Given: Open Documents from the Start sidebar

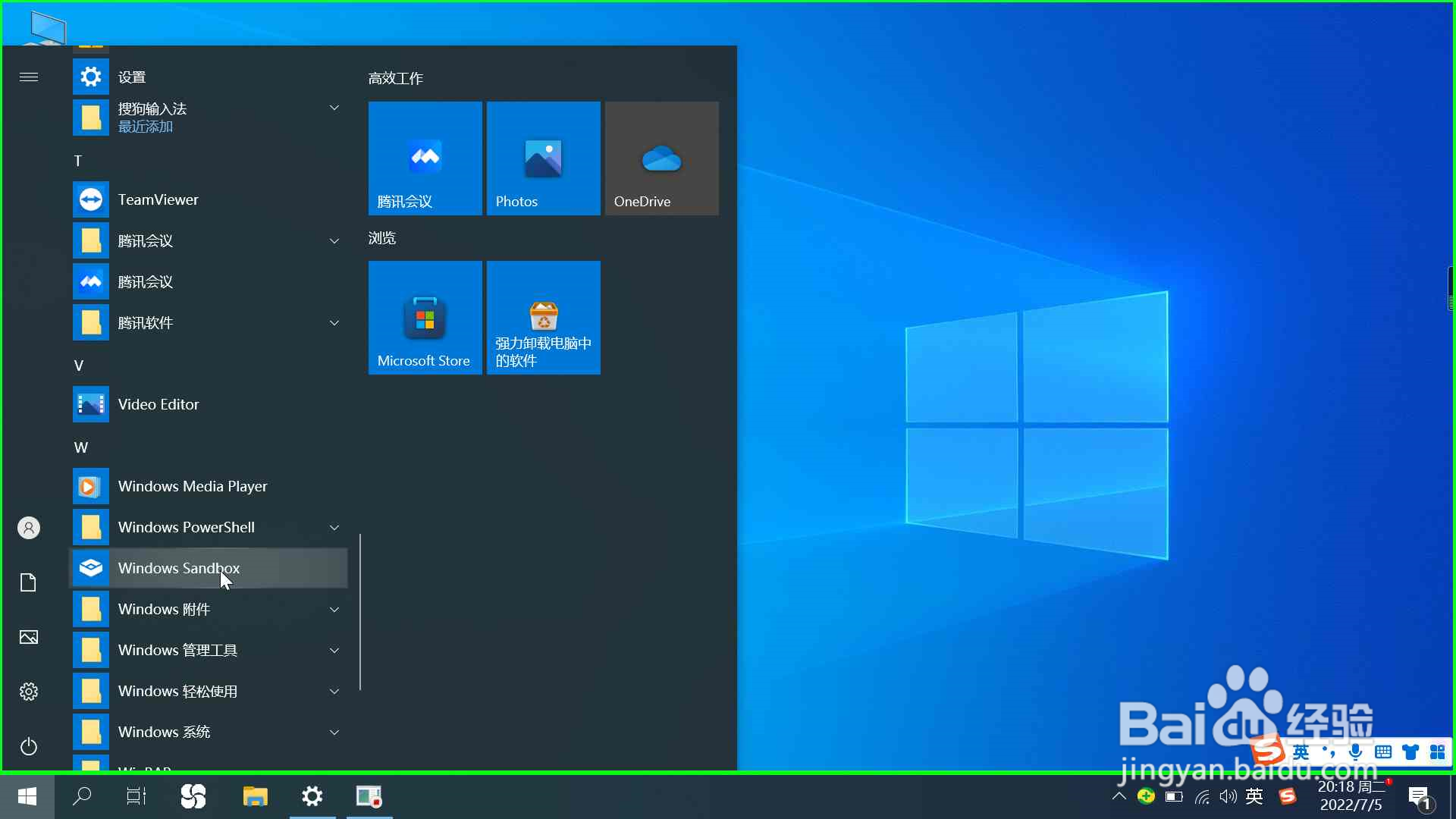Looking at the screenshot, I should pos(29,582).
